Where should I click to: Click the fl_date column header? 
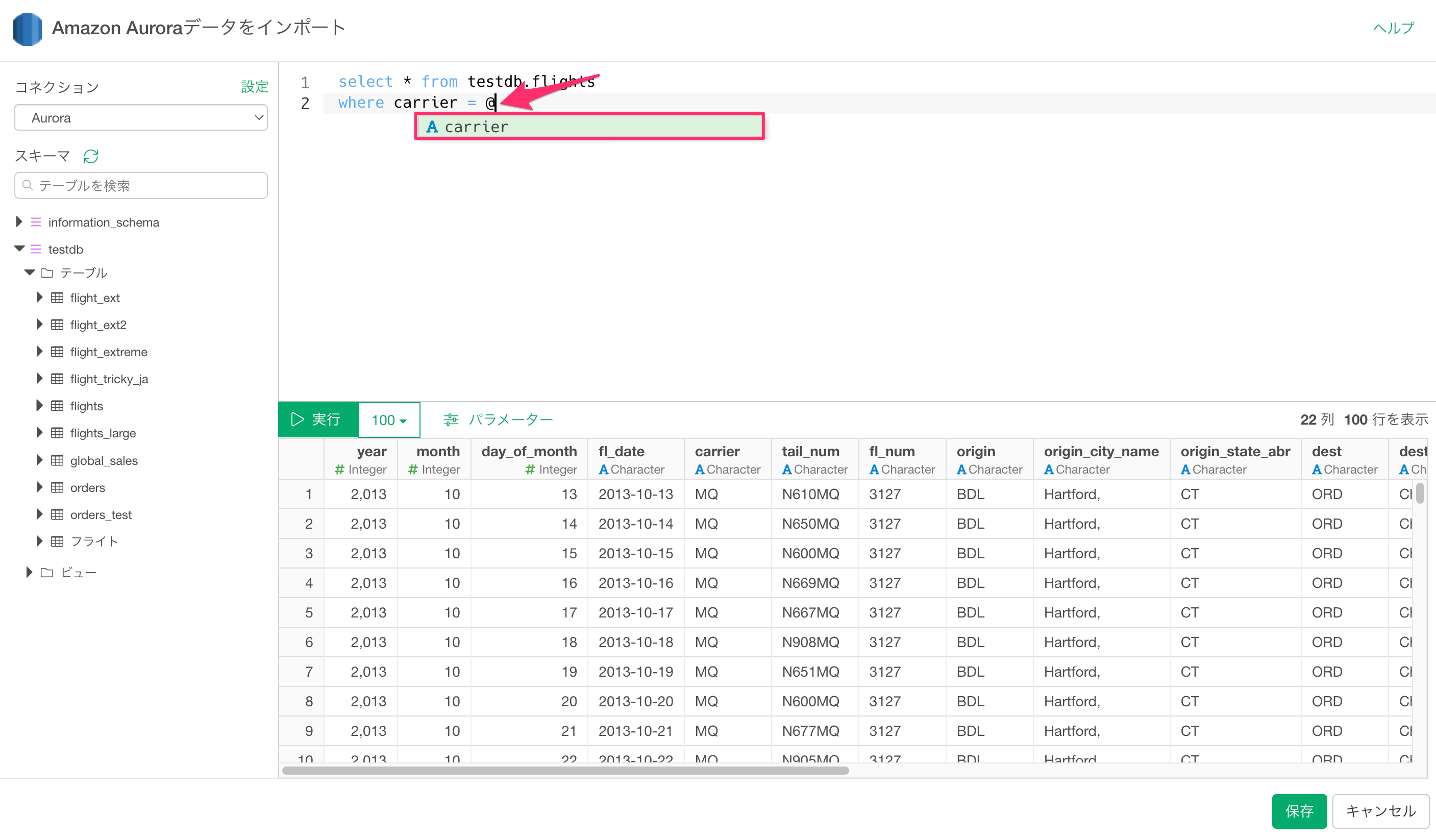(x=636, y=459)
